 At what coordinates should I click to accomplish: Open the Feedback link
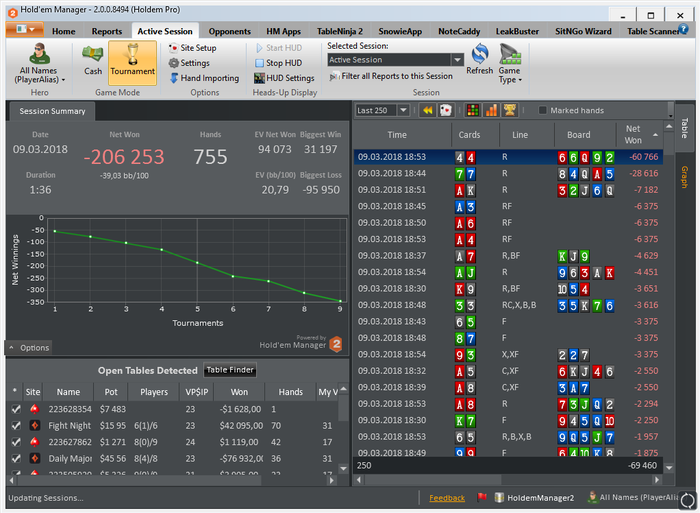click(447, 498)
